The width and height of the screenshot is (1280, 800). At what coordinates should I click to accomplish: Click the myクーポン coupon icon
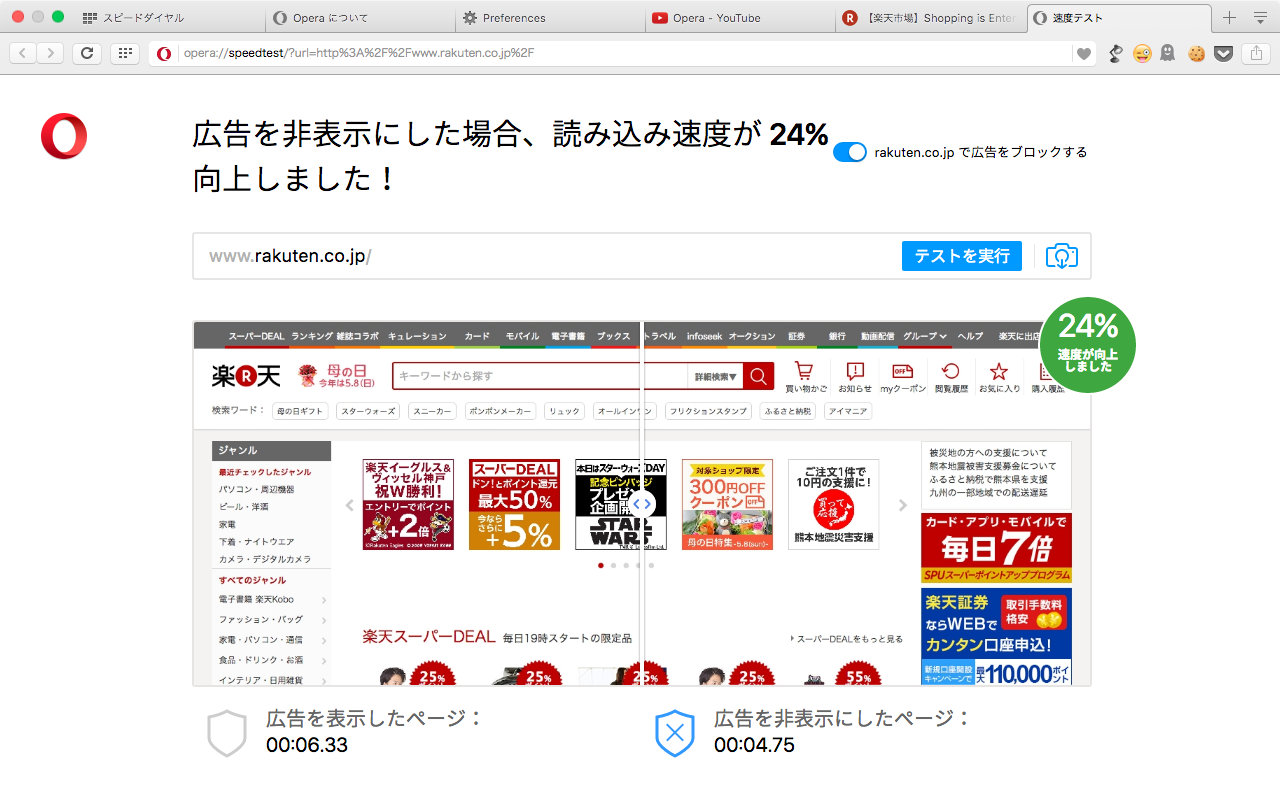[x=903, y=377]
